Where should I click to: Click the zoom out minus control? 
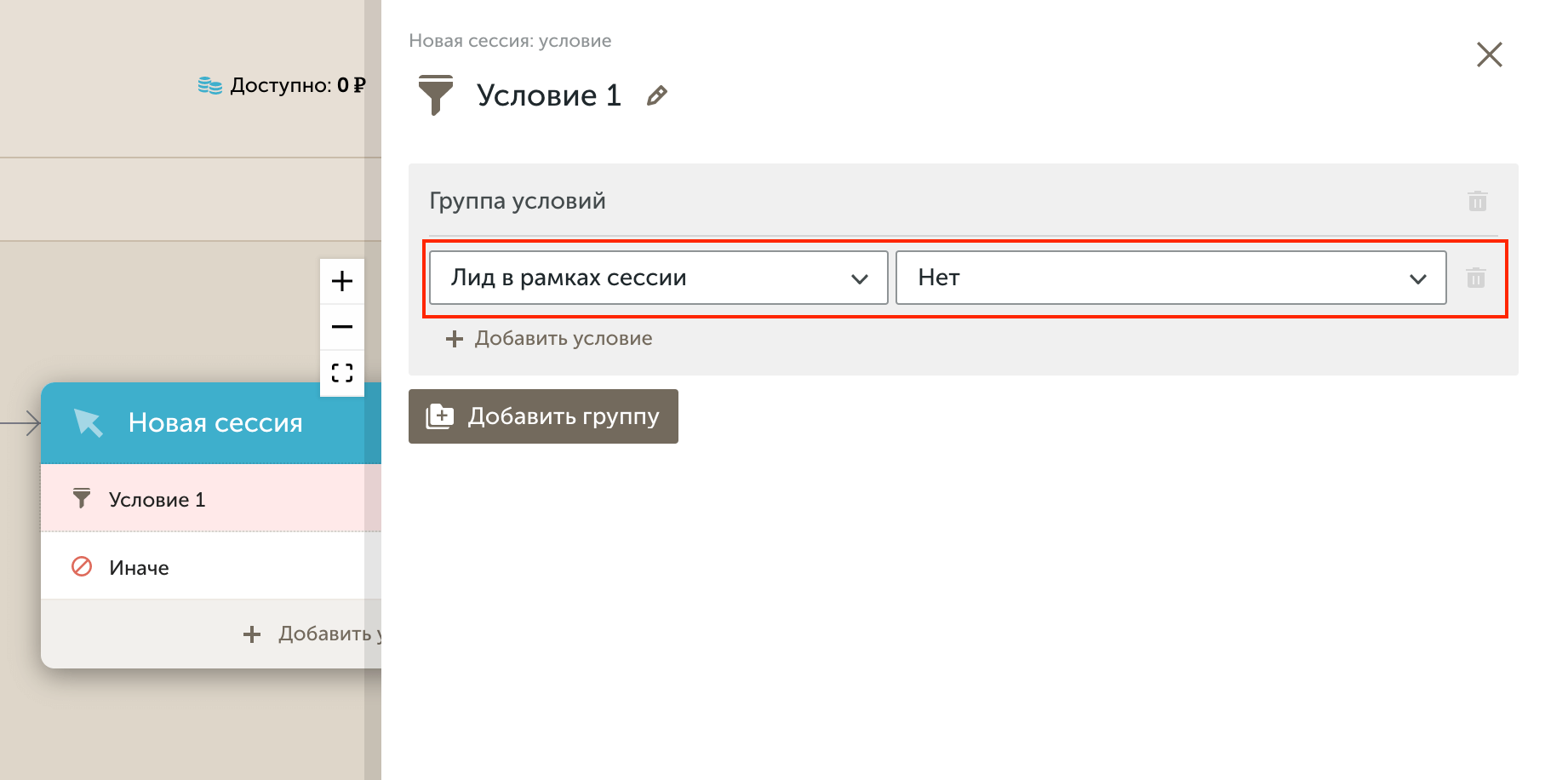click(341, 326)
